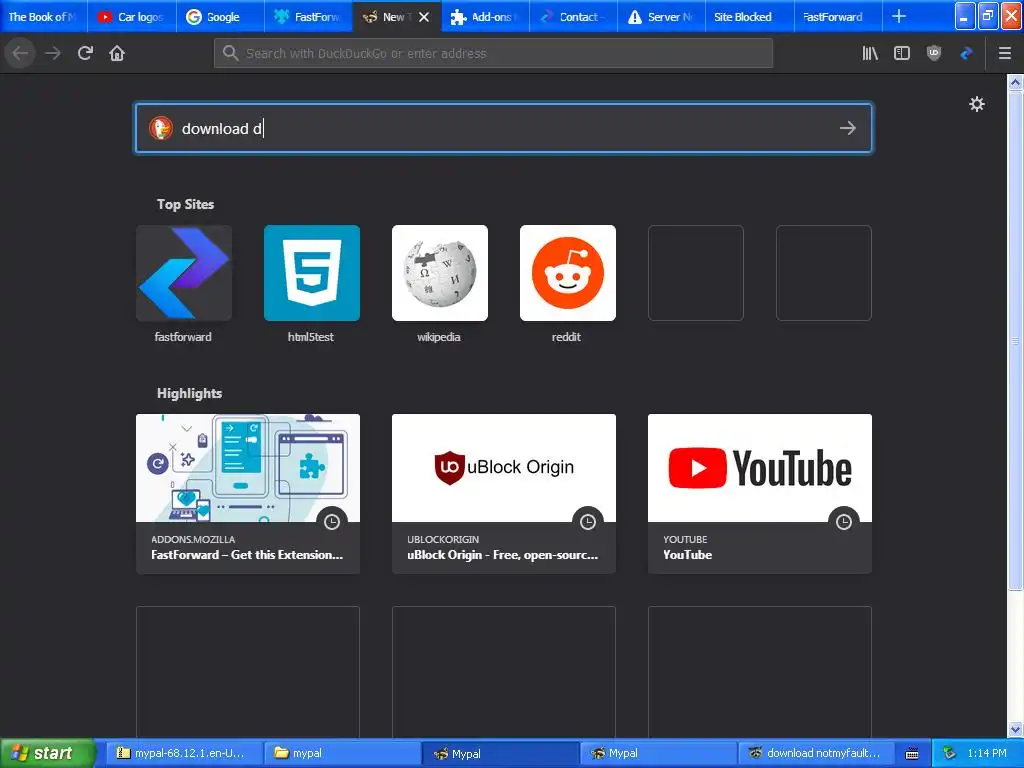Image resolution: width=1024 pixels, height=768 pixels.
Task: Switch to the Google tab
Action: tap(220, 17)
